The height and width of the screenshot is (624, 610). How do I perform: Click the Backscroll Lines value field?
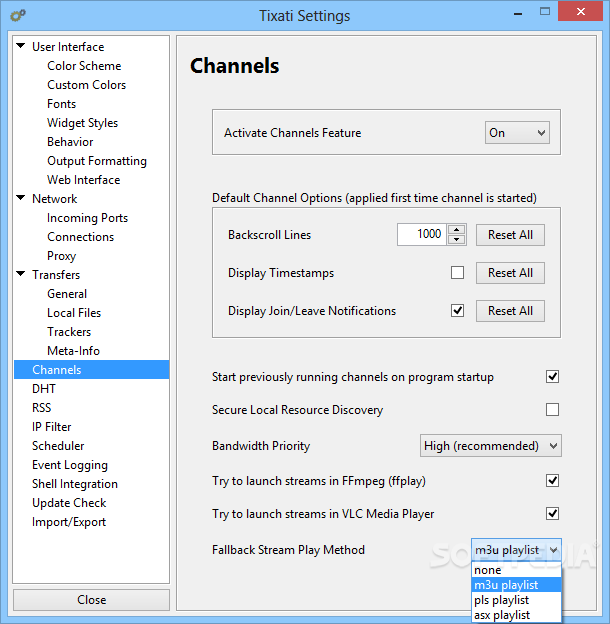(421, 234)
